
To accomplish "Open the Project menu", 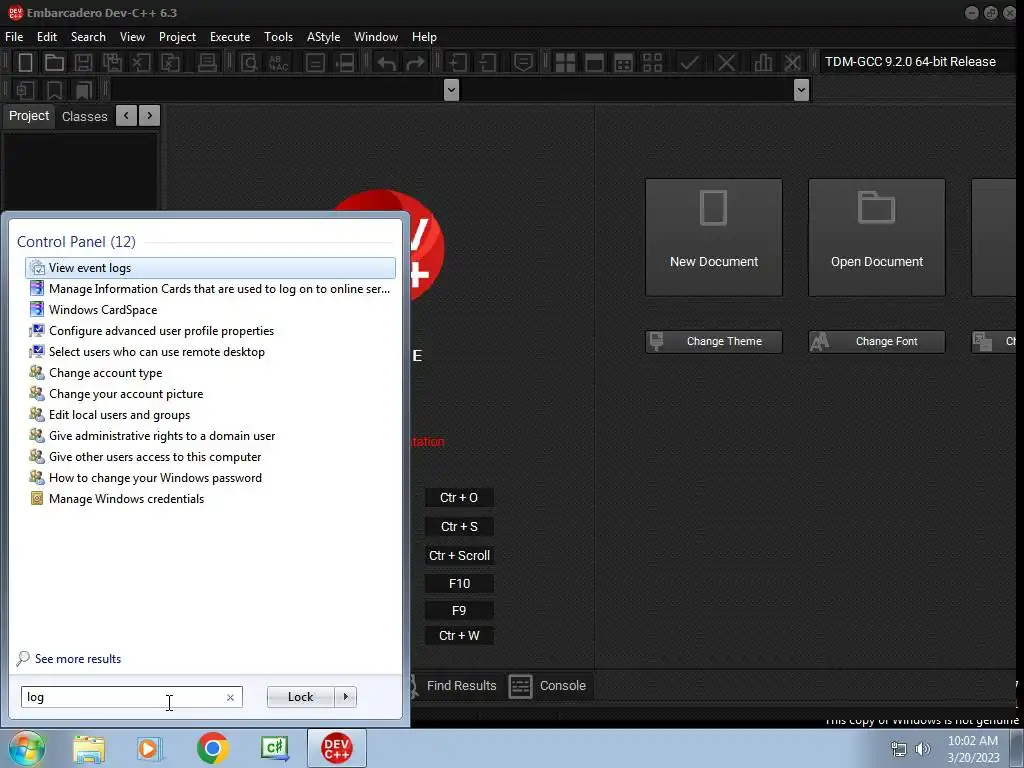I will coord(177,37).
